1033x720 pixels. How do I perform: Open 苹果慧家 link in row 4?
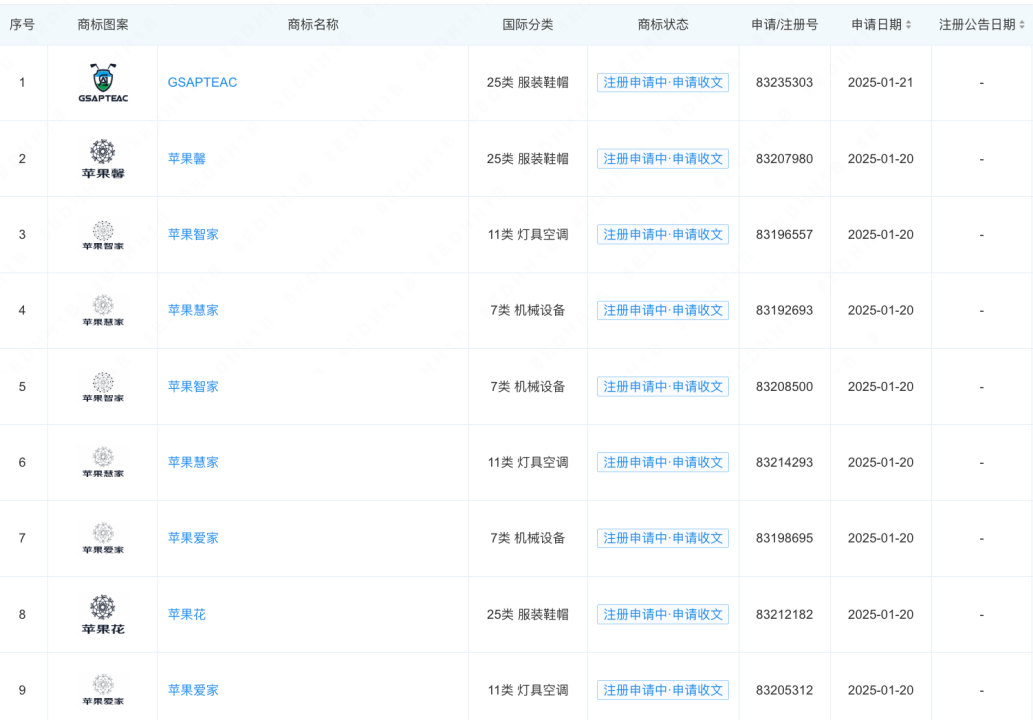tap(193, 311)
